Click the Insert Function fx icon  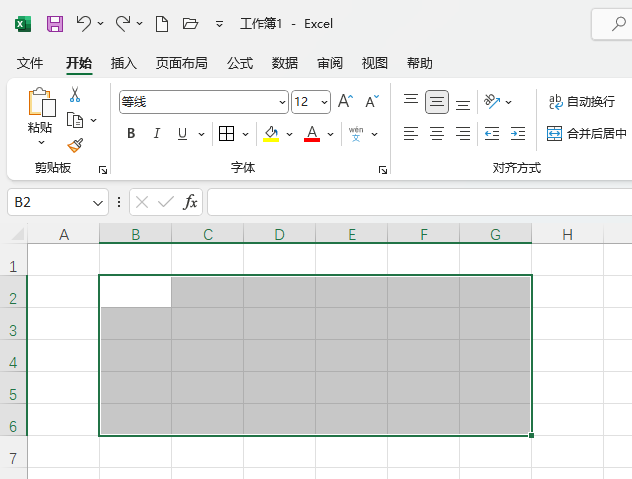[x=190, y=202]
